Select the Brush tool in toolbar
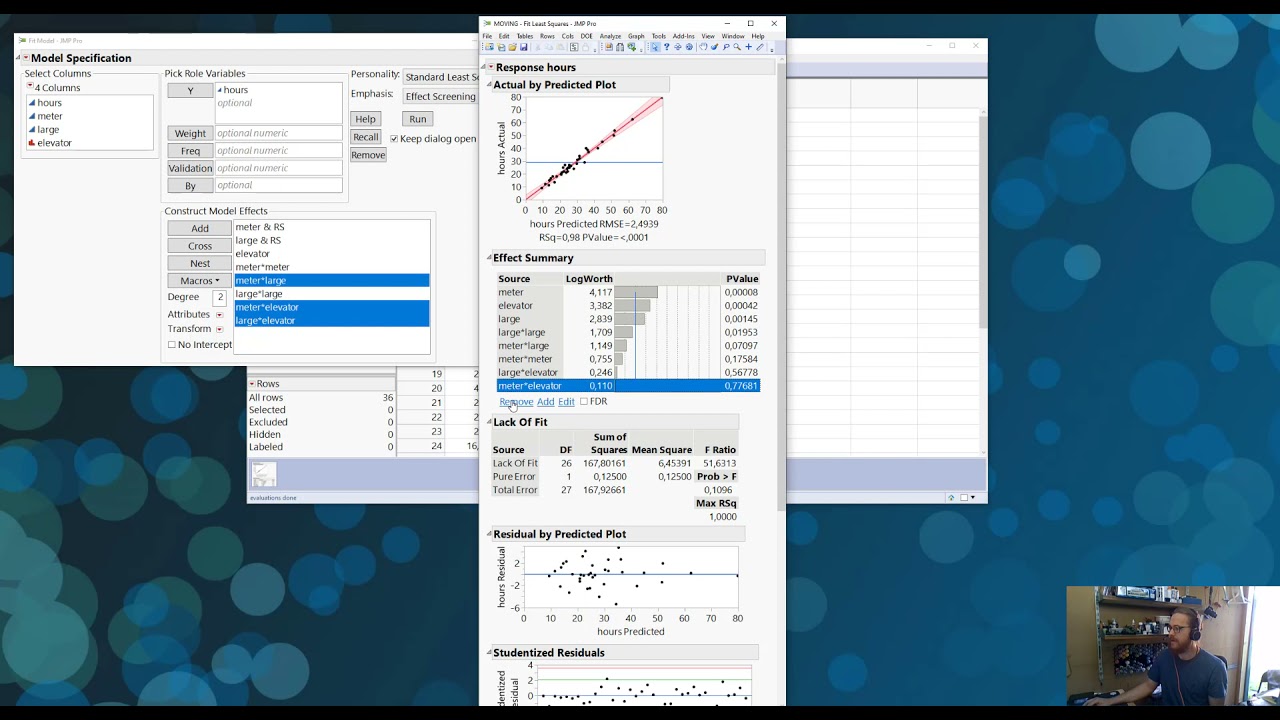This screenshot has height=720, width=1280. 714,47
